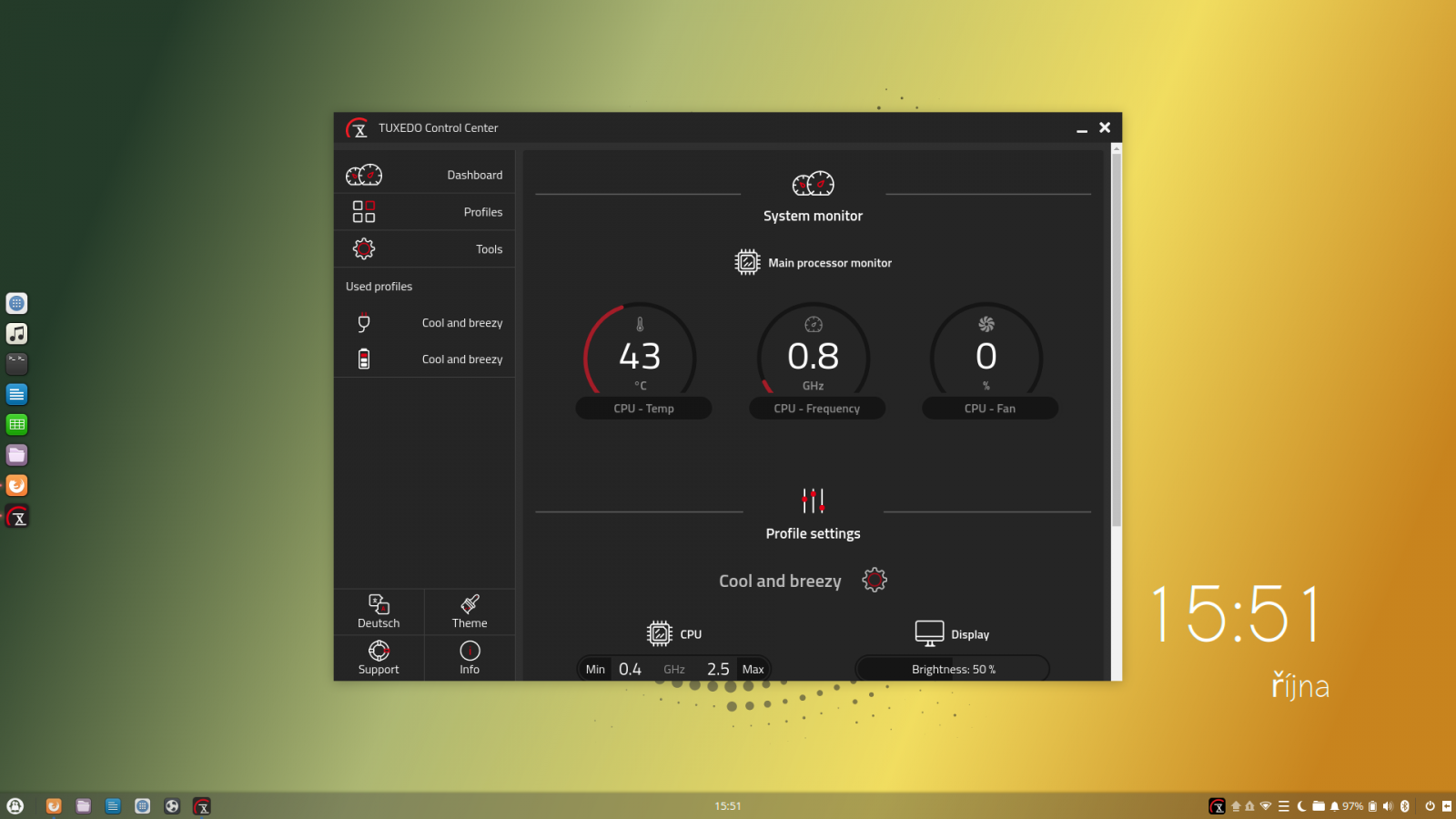1456x819 pixels.
Task: Click the CPU chip icon in Profile settings
Action: pos(660,633)
